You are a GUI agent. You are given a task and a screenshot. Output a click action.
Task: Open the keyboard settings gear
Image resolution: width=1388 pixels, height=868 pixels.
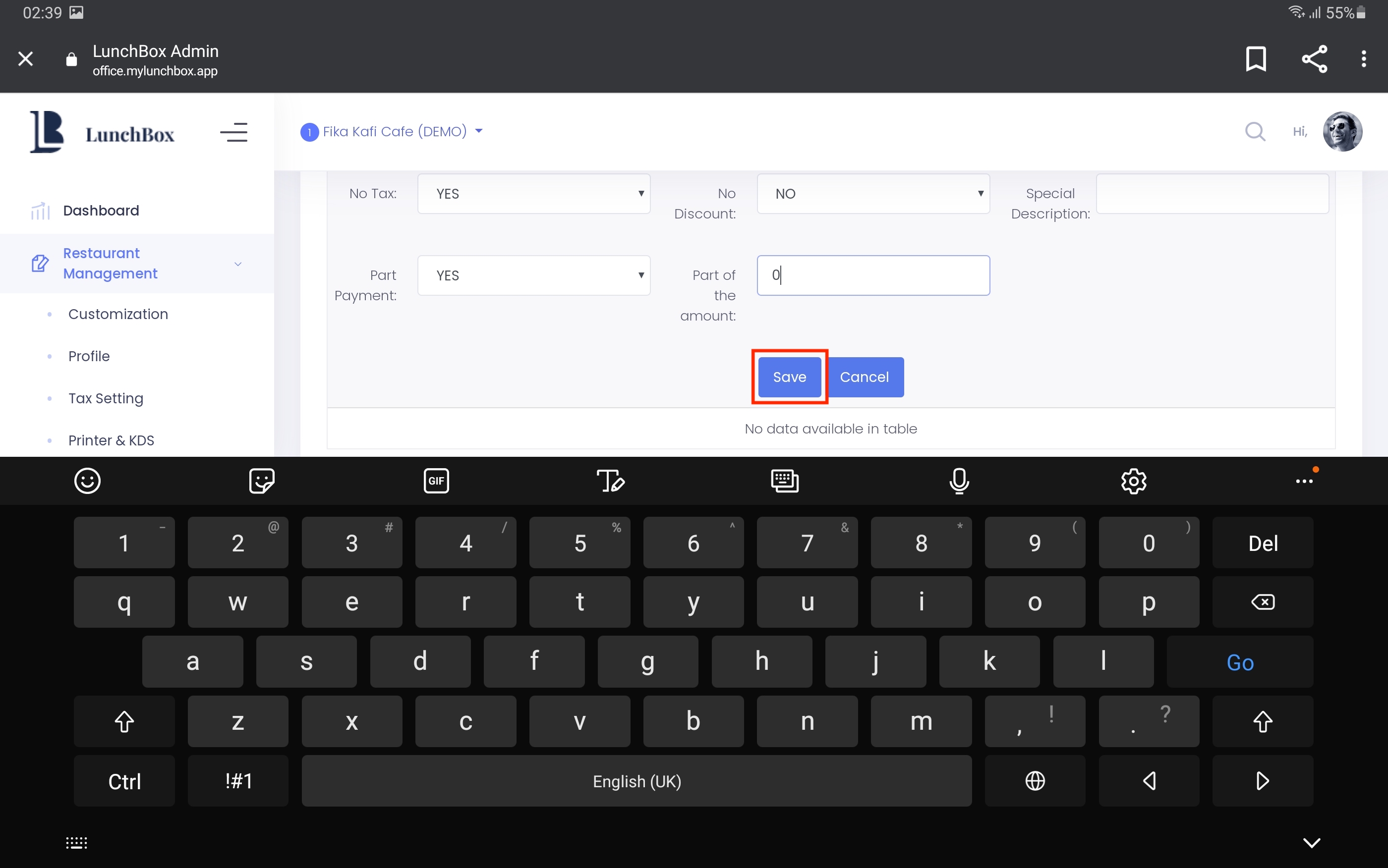click(1134, 481)
